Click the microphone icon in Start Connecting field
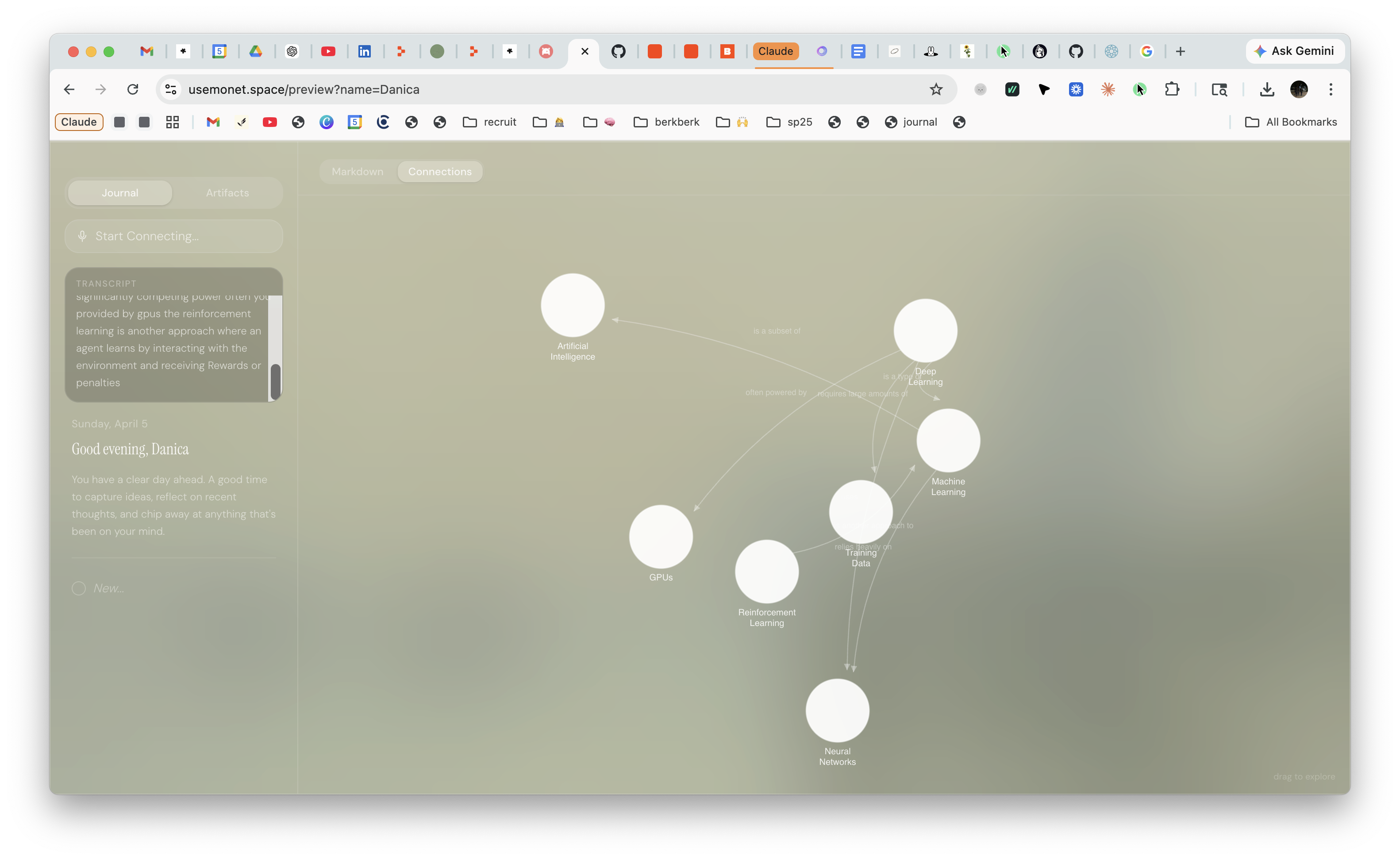The height and width of the screenshot is (860, 1400). (x=82, y=236)
